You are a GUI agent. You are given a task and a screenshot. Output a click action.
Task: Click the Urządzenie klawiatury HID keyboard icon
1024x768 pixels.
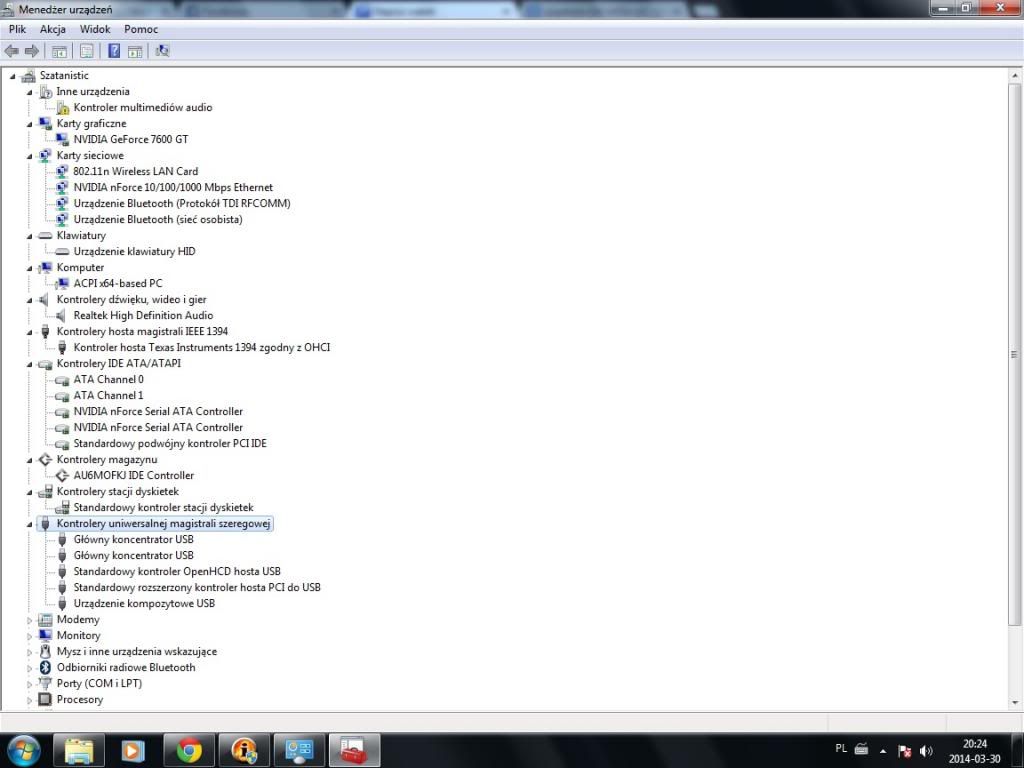coord(63,251)
